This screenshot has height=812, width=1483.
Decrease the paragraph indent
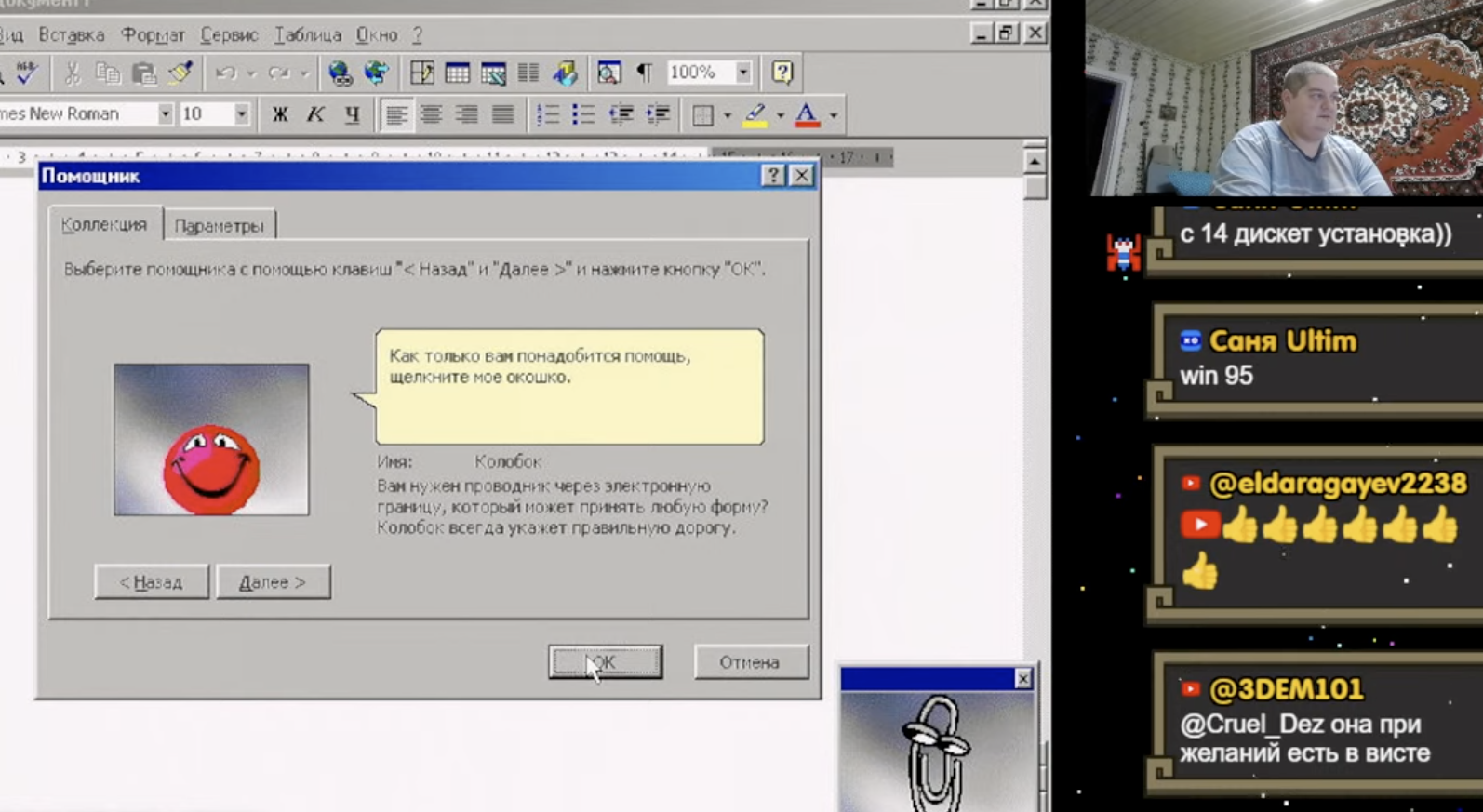621,114
